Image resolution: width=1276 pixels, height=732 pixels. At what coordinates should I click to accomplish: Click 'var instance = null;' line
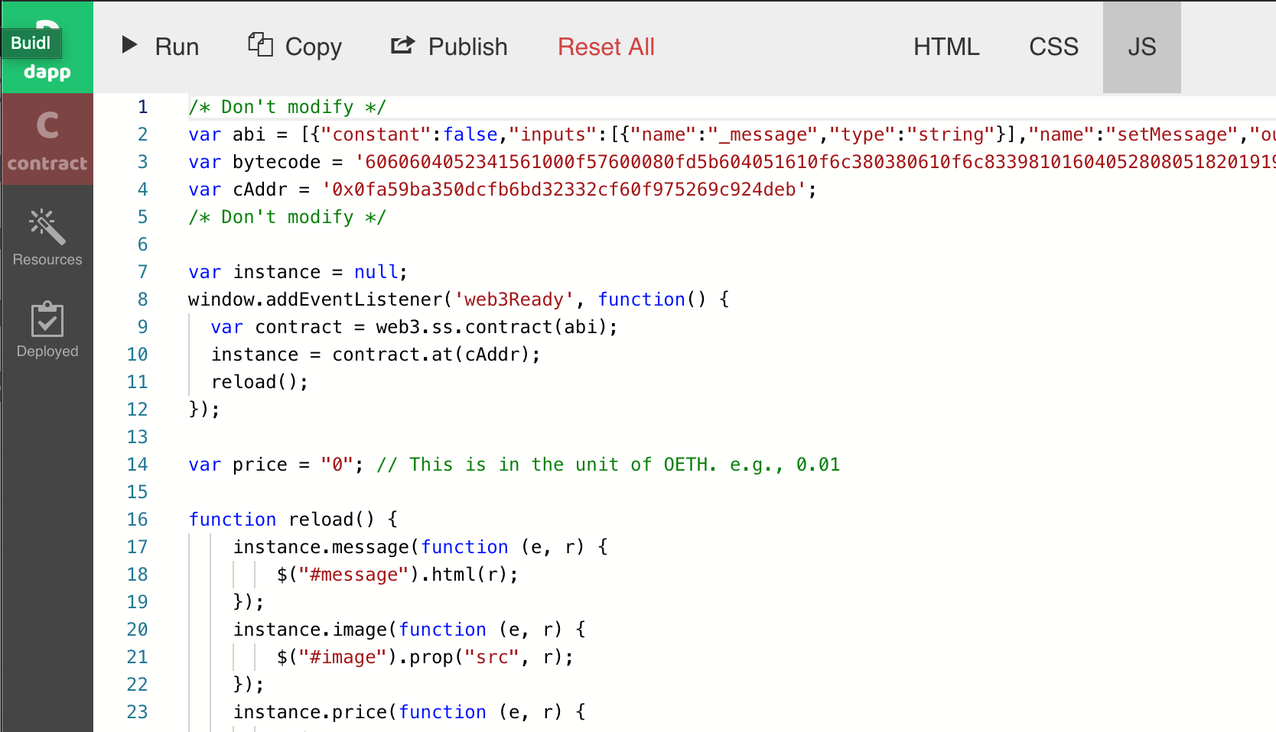[x=298, y=272]
